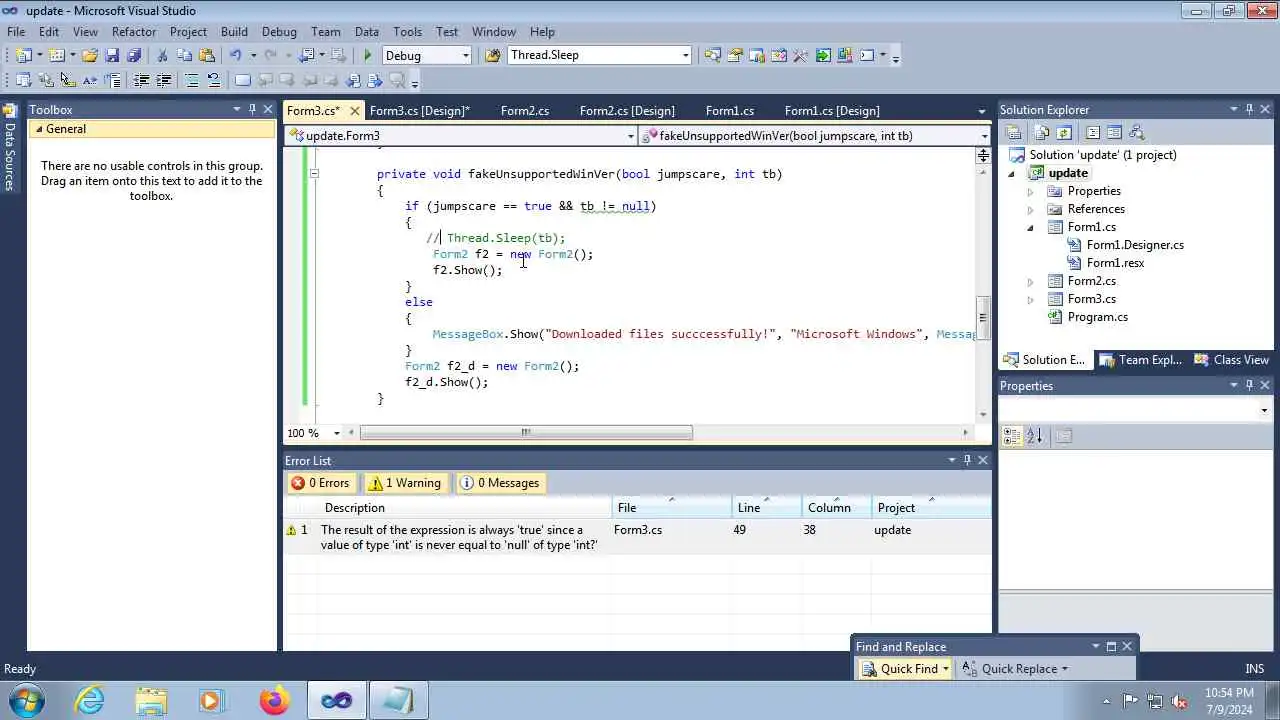This screenshot has height=720, width=1280.
Task: Click the Save All toolbar icon
Action: click(x=134, y=55)
